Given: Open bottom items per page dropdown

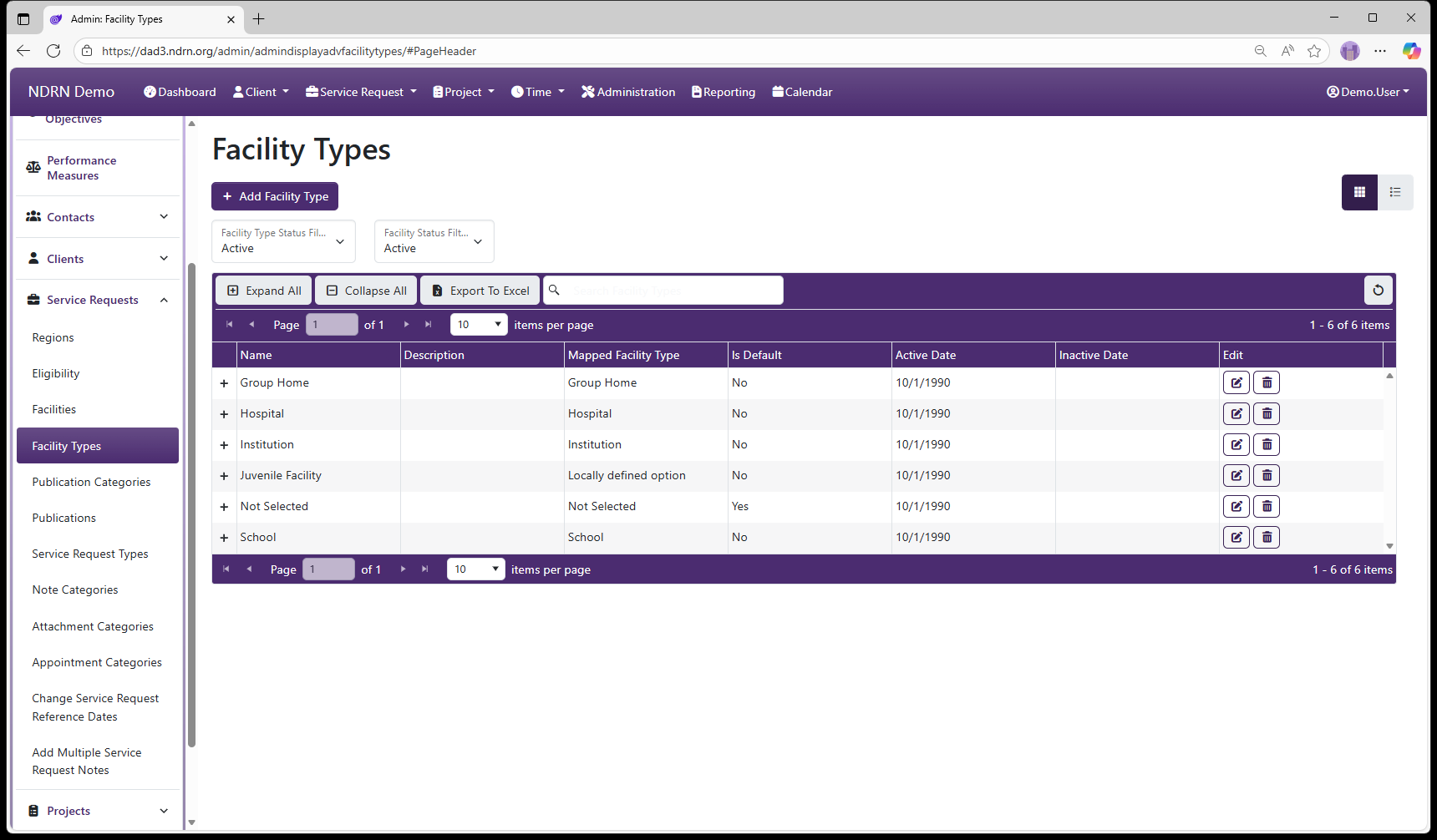Looking at the screenshot, I should pyautogui.click(x=475, y=569).
